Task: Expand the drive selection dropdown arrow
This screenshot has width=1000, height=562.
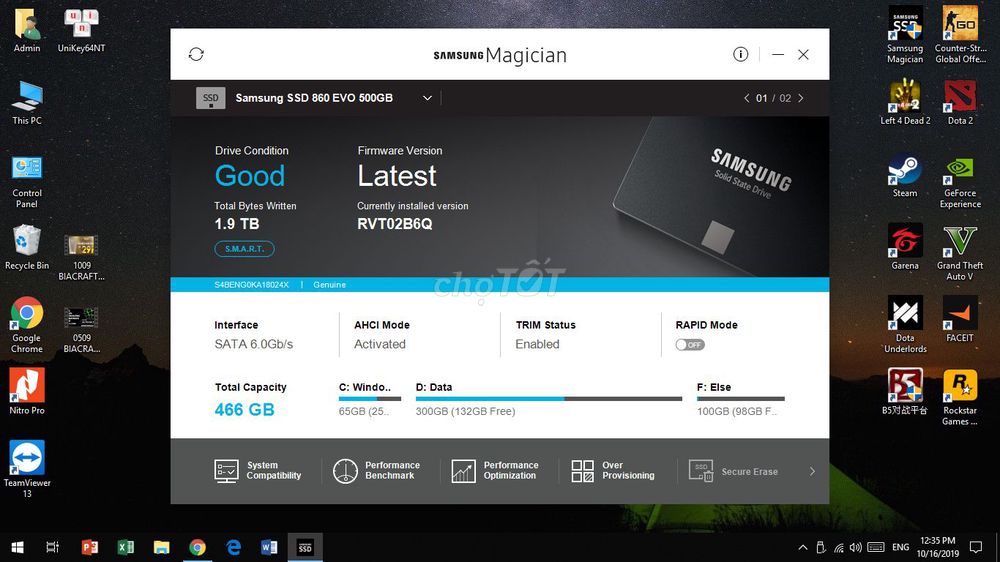Action: 427,98
